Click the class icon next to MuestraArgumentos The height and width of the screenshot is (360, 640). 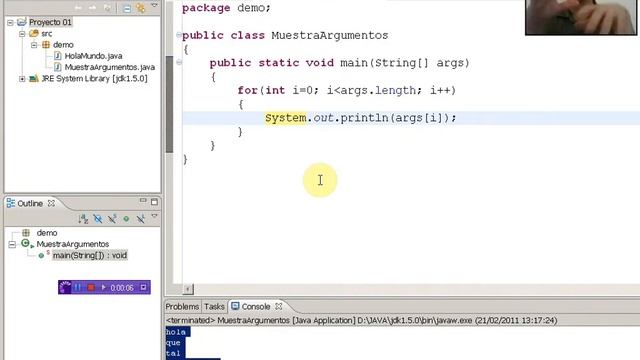click(27, 244)
